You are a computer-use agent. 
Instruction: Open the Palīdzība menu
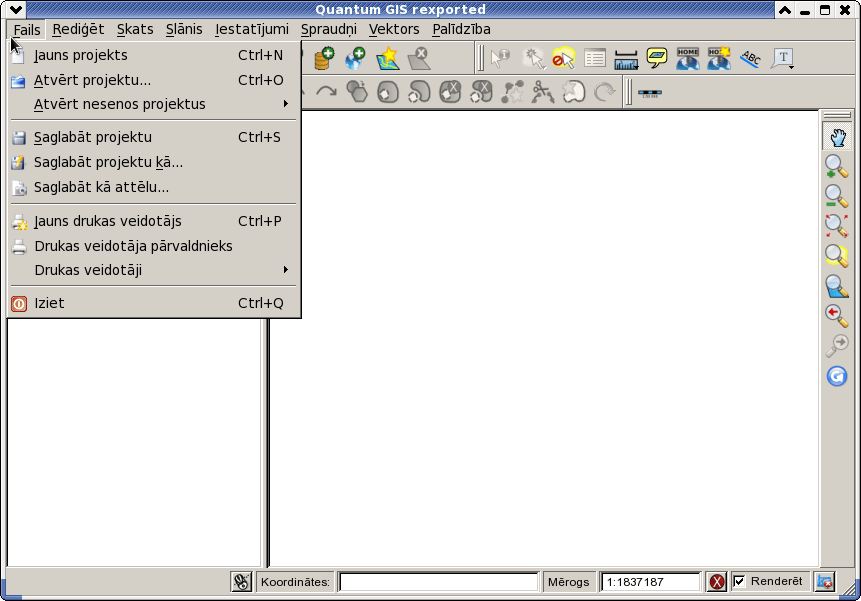(x=461, y=29)
